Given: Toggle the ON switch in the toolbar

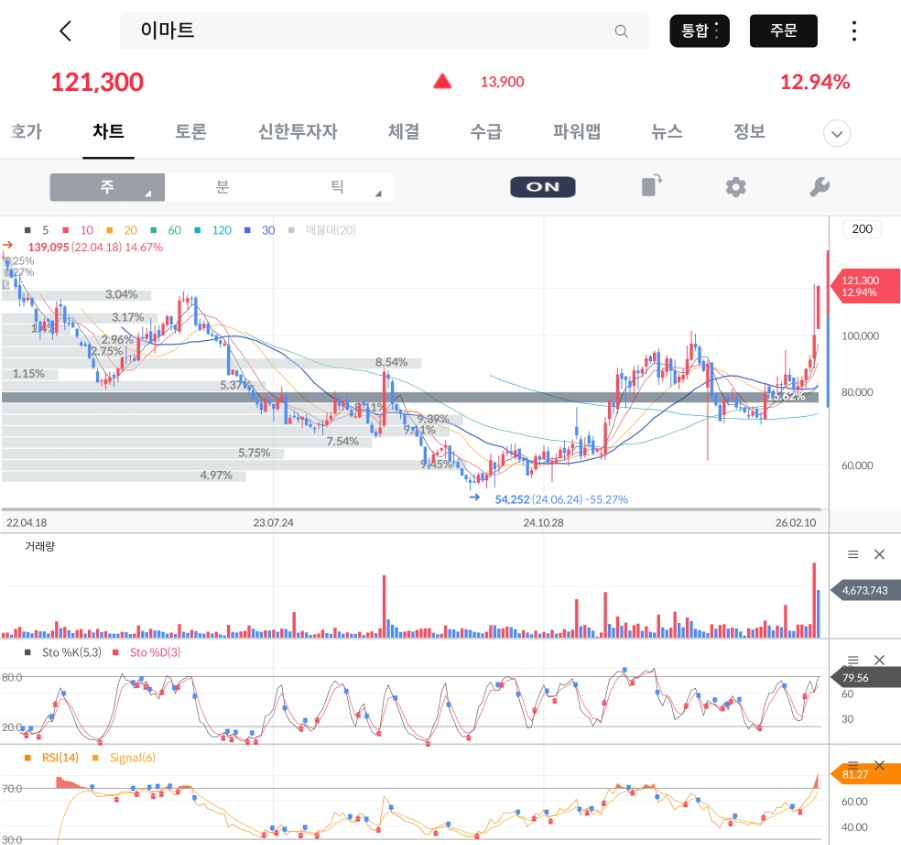Looking at the screenshot, I should coord(542,187).
